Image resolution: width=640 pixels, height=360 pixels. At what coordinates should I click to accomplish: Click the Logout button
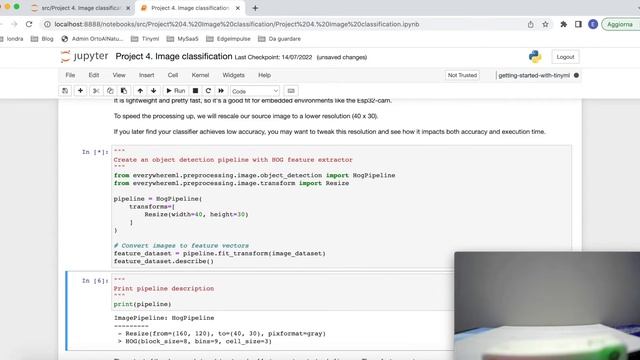click(565, 57)
